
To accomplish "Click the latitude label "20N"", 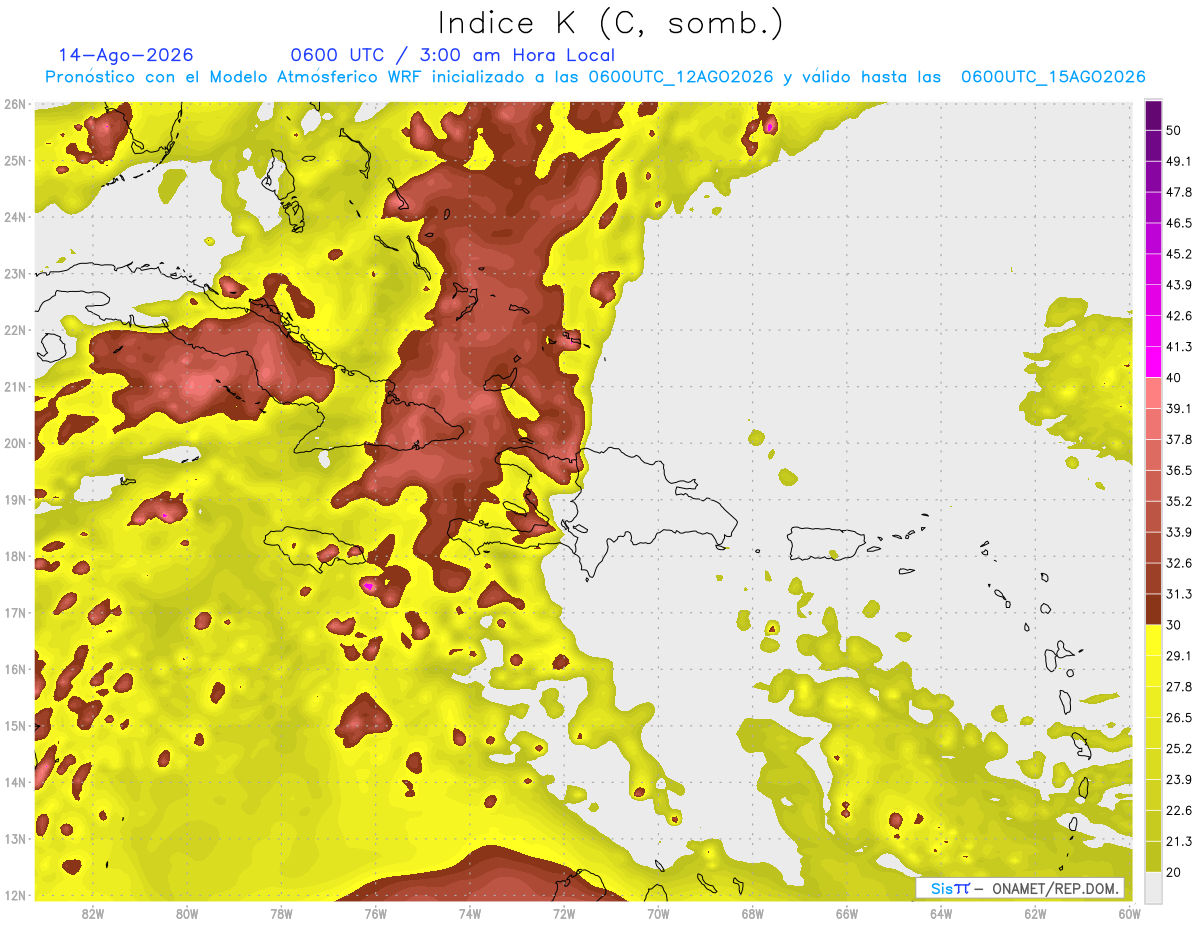I will click(x=15, y=443).
